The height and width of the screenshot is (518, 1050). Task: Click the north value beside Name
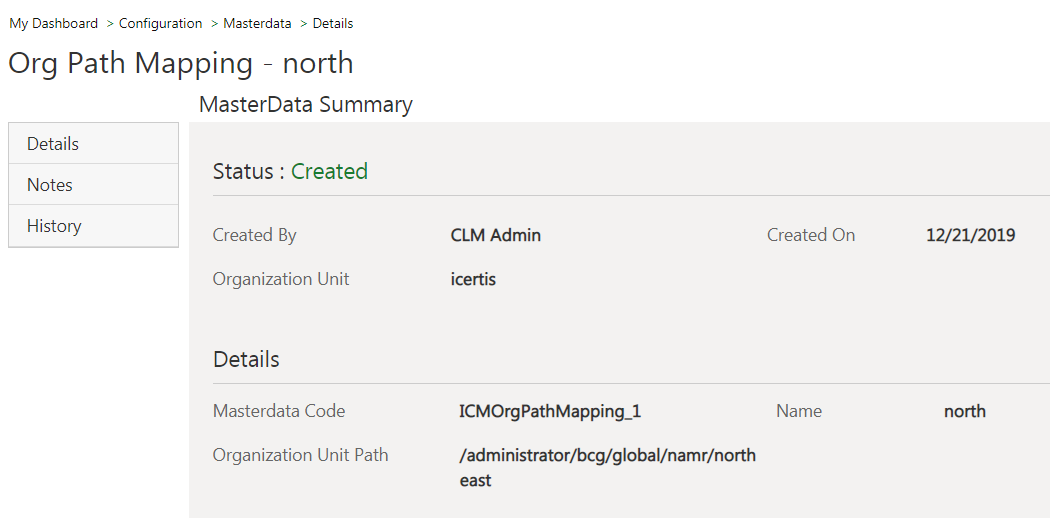964,411
